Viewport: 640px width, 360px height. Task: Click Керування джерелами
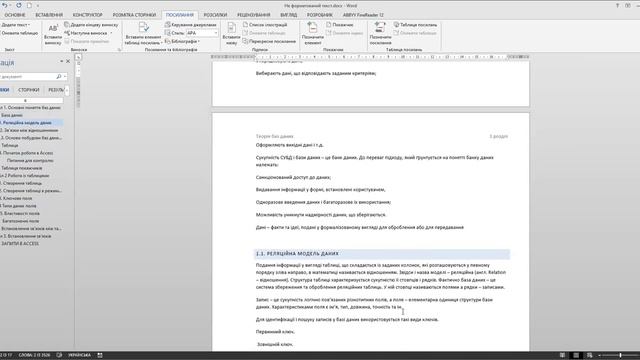pos(191,25)
